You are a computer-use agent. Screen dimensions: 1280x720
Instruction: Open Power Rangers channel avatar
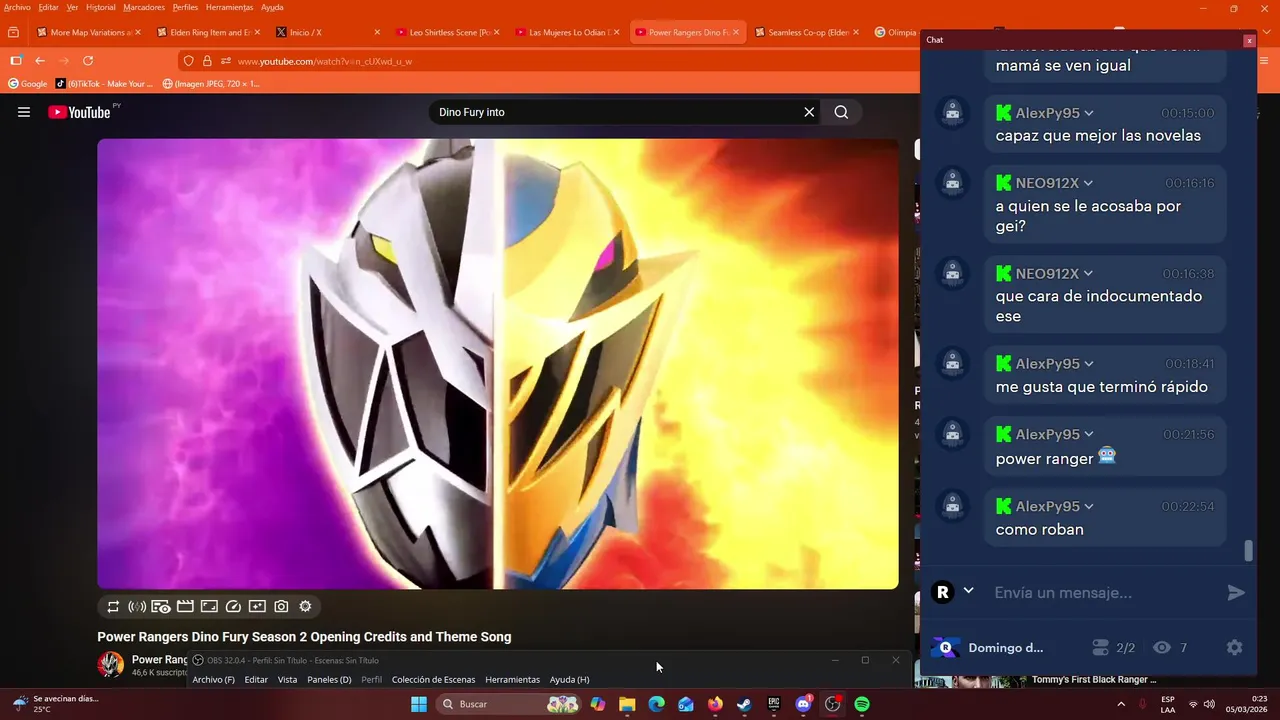(x=110, y=664)
